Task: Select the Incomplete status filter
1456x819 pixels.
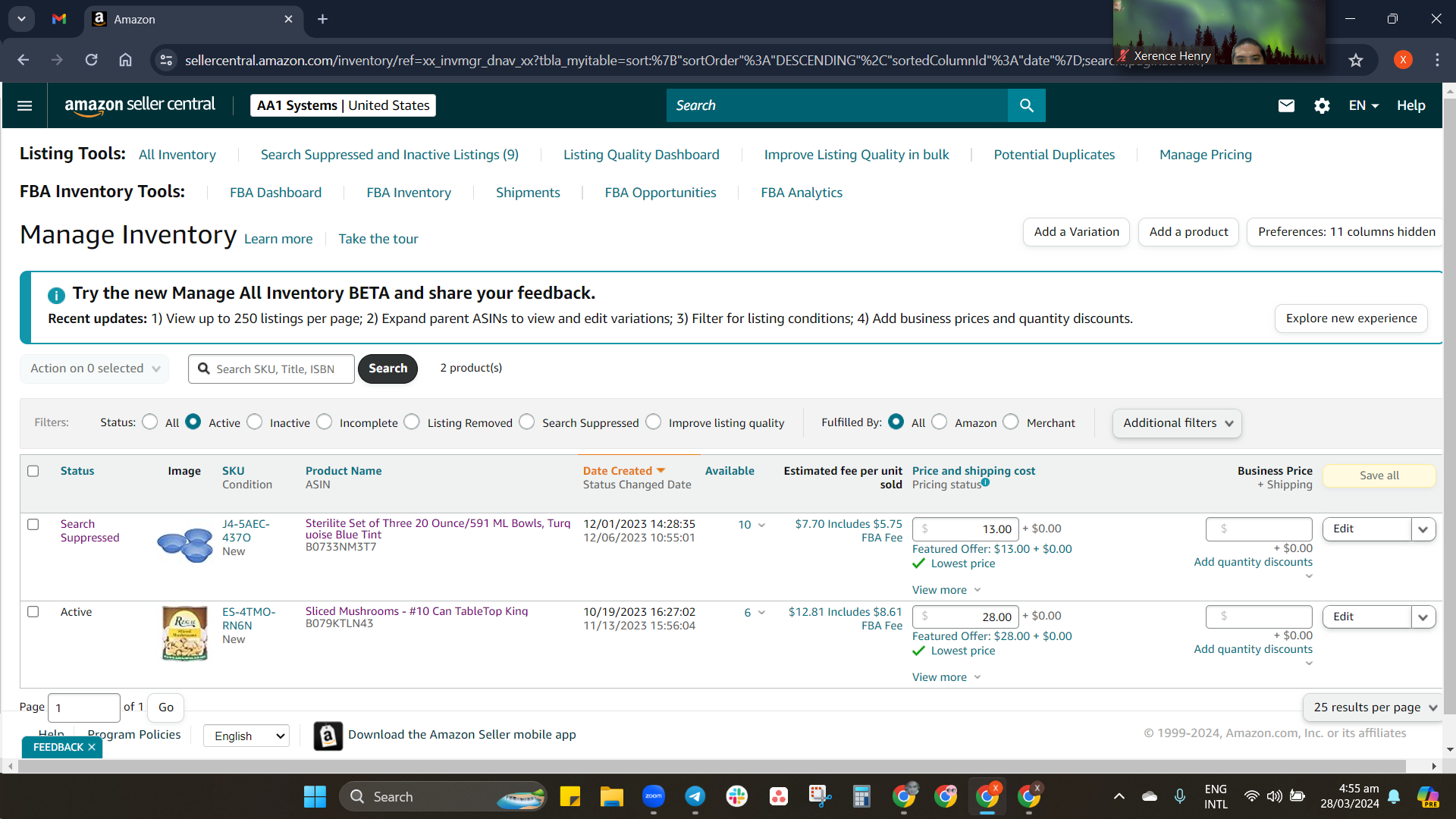Action: coord(325,422)
